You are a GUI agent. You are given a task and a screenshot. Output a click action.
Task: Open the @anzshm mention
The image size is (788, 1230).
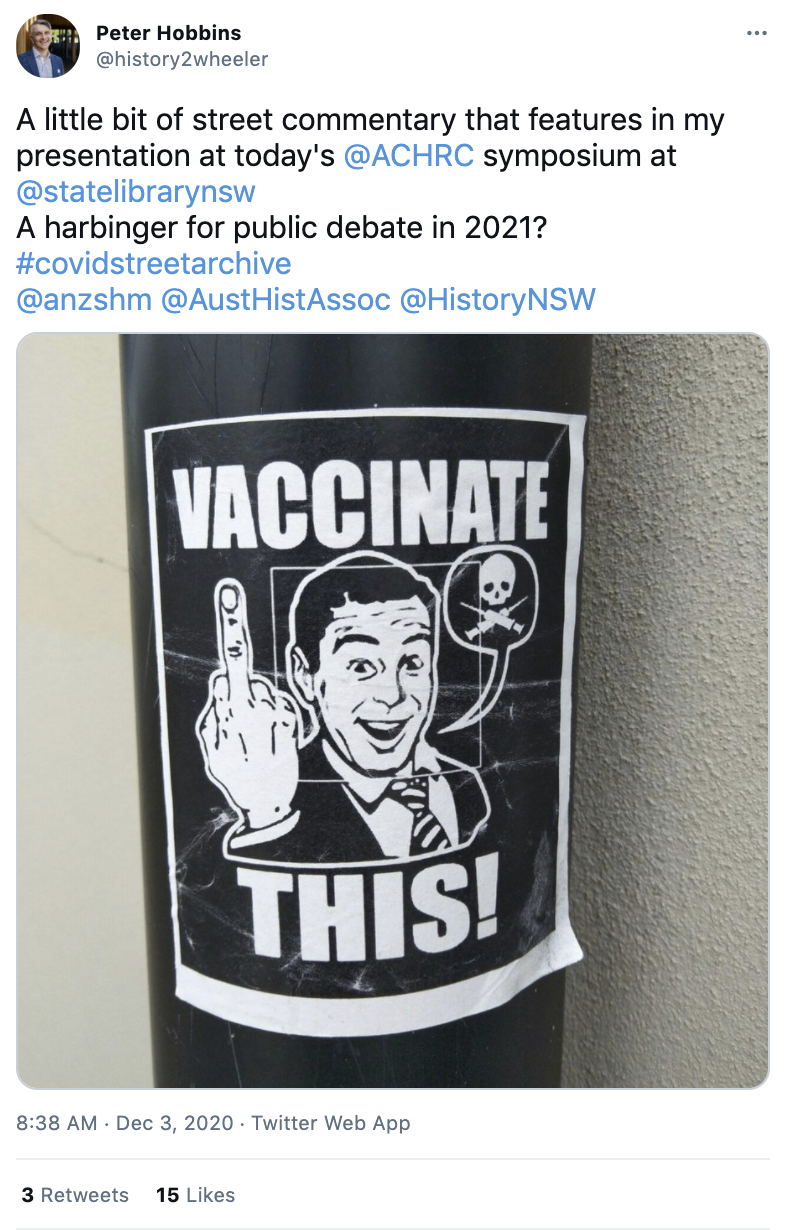pos(85,300)
